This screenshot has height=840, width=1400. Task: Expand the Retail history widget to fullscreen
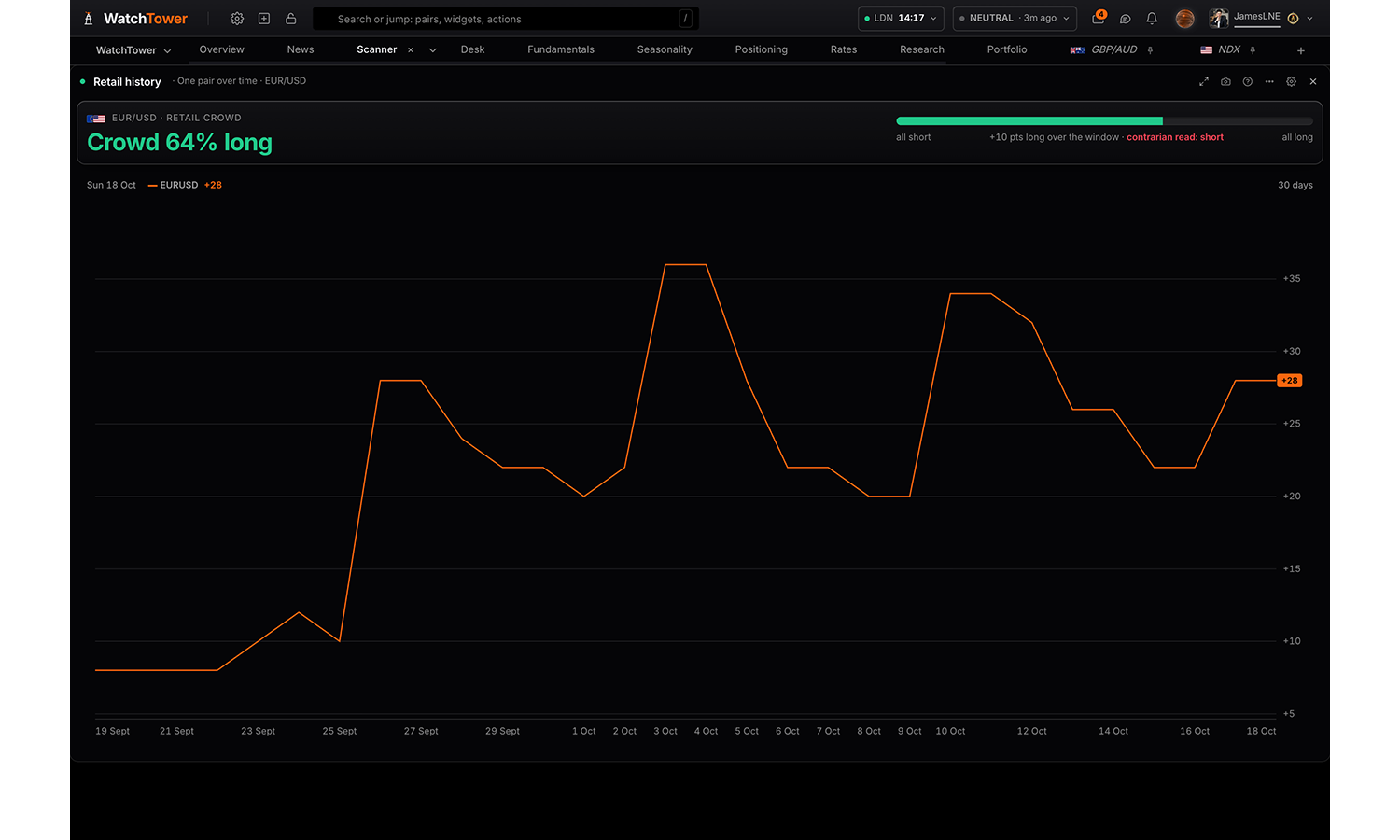click(x=1204, y=82)
